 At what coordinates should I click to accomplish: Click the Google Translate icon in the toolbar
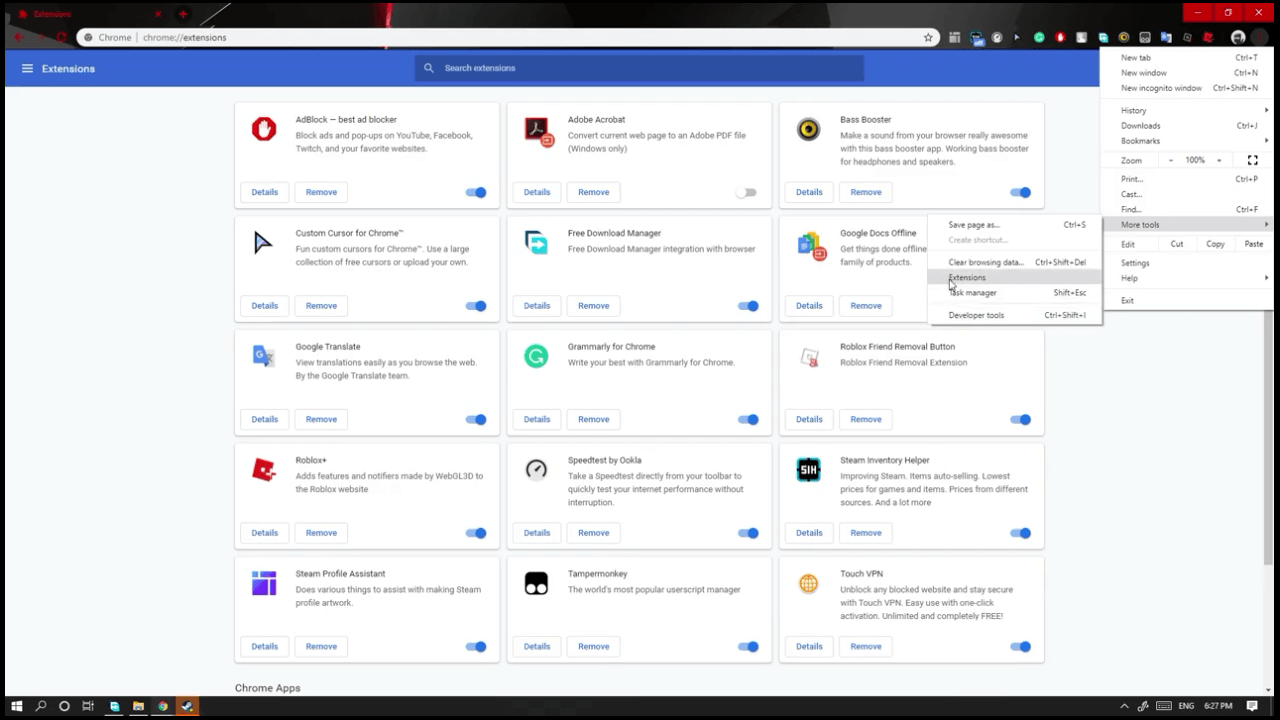pyautogui.click(x=1166, y=37)
